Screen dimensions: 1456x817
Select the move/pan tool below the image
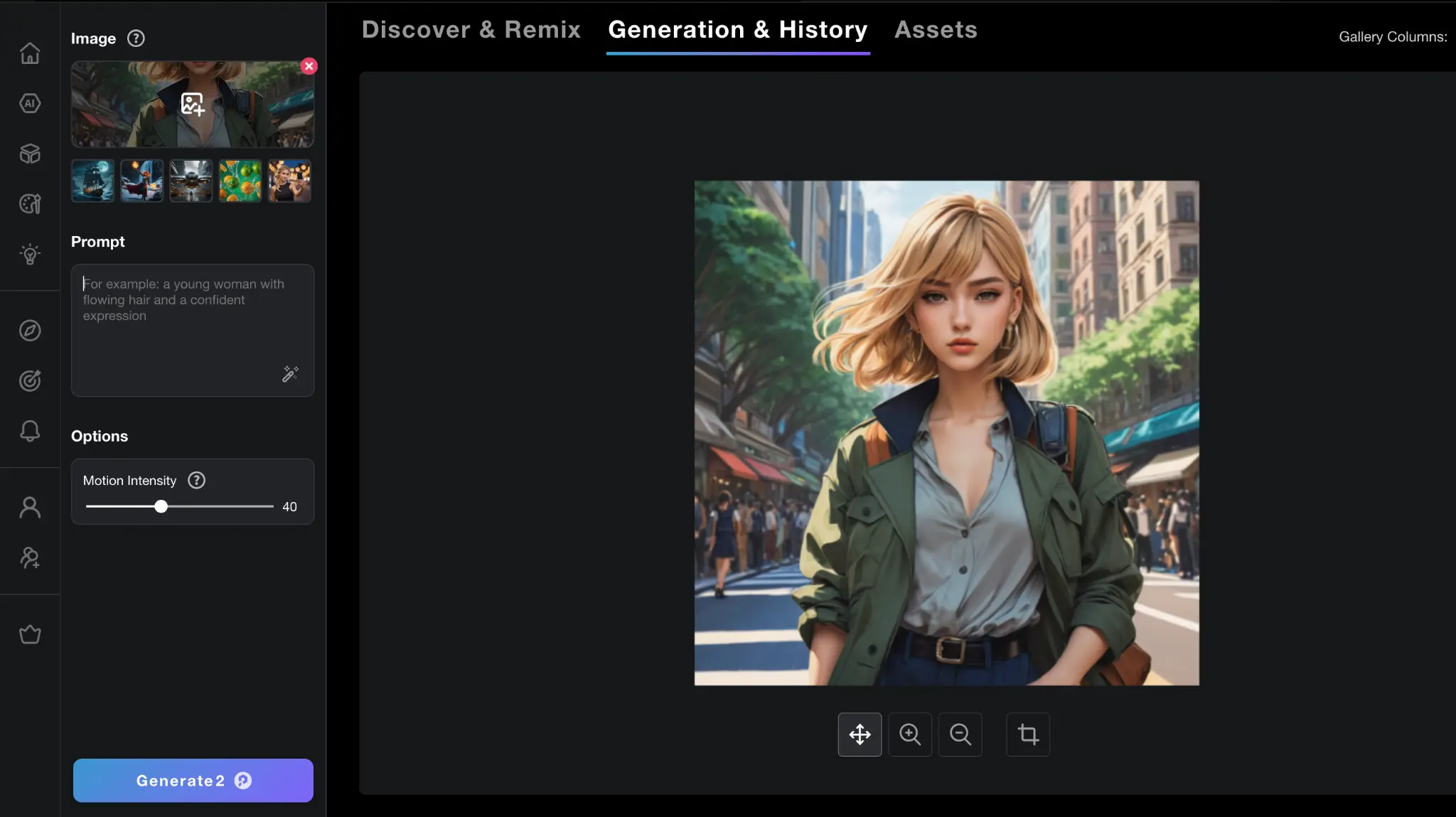pos(860,735)
